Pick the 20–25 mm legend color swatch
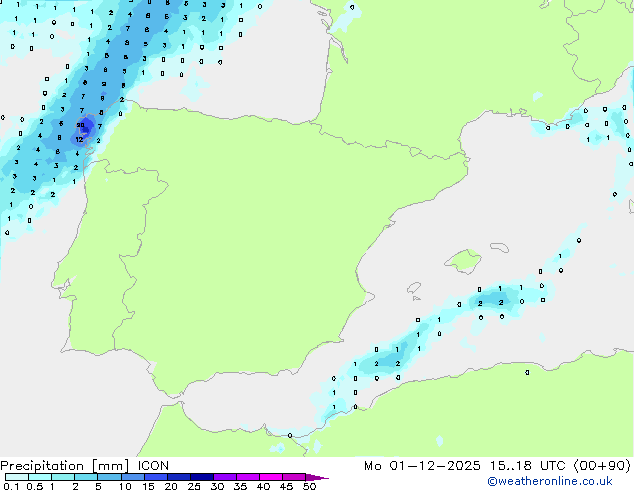 point(178,477)
